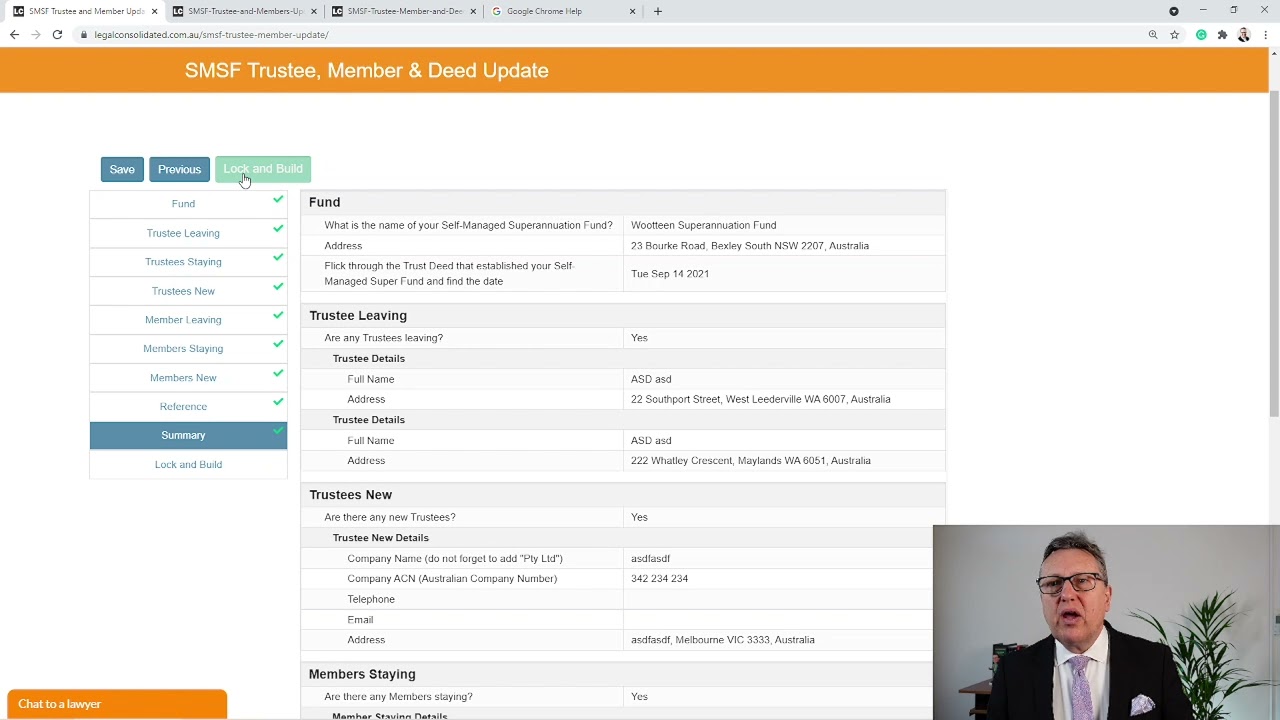
Task: Click the green check beside Member Leaving
Action: pos(278,316)
